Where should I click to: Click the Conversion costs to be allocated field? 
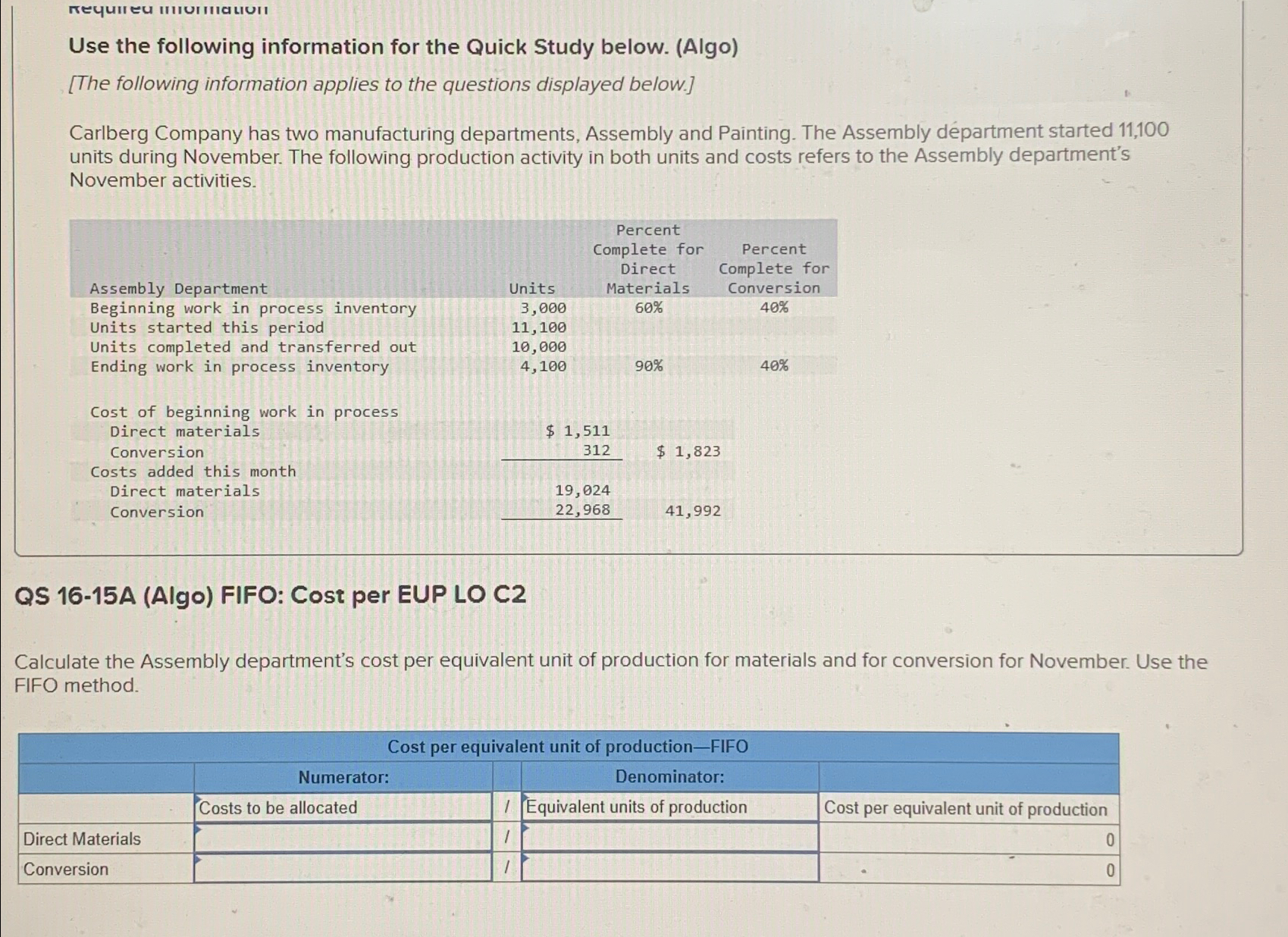pos(343,868)
